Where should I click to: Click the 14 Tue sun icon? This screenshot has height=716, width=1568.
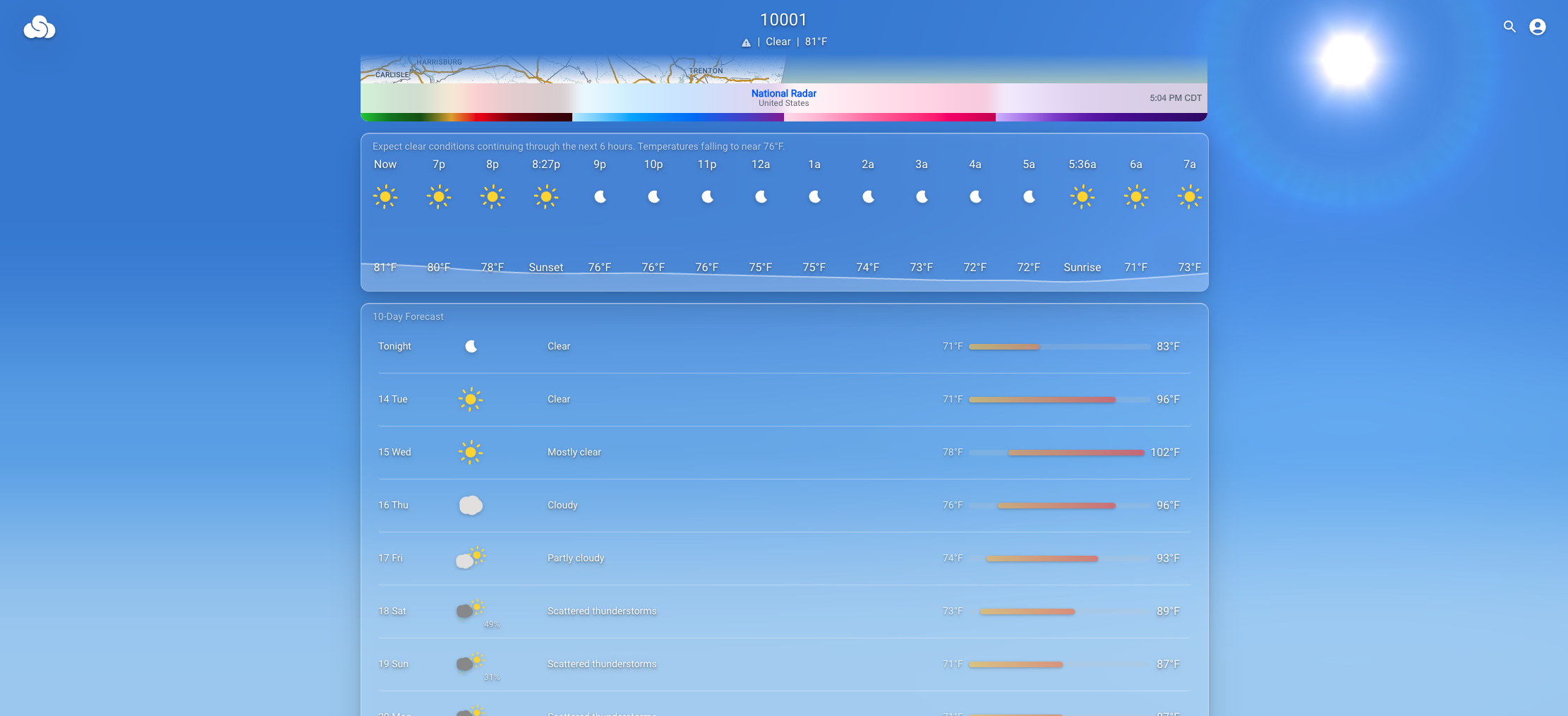click(471, 400)
